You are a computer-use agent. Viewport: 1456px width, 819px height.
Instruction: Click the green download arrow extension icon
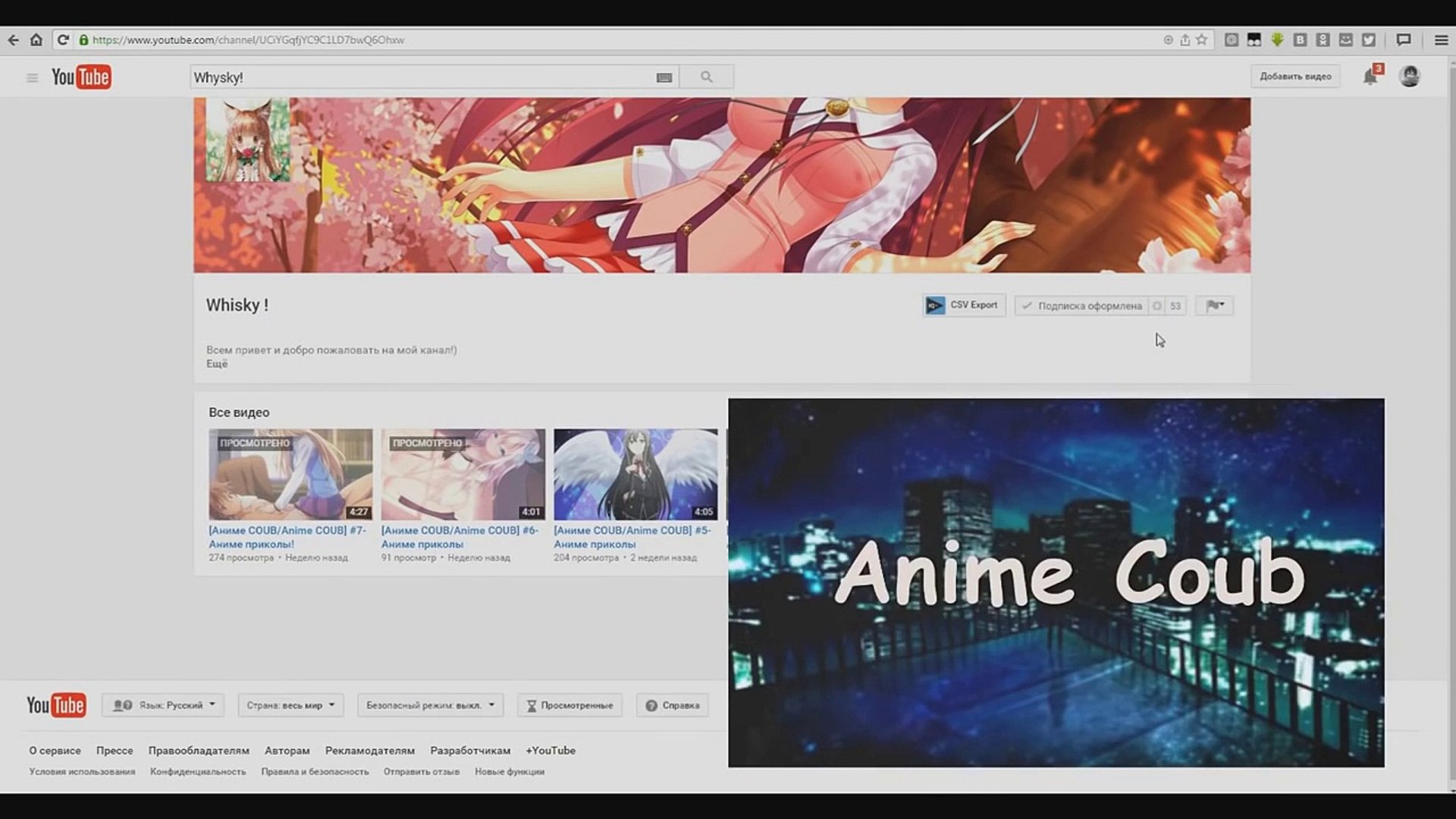tap(1277, 39)
